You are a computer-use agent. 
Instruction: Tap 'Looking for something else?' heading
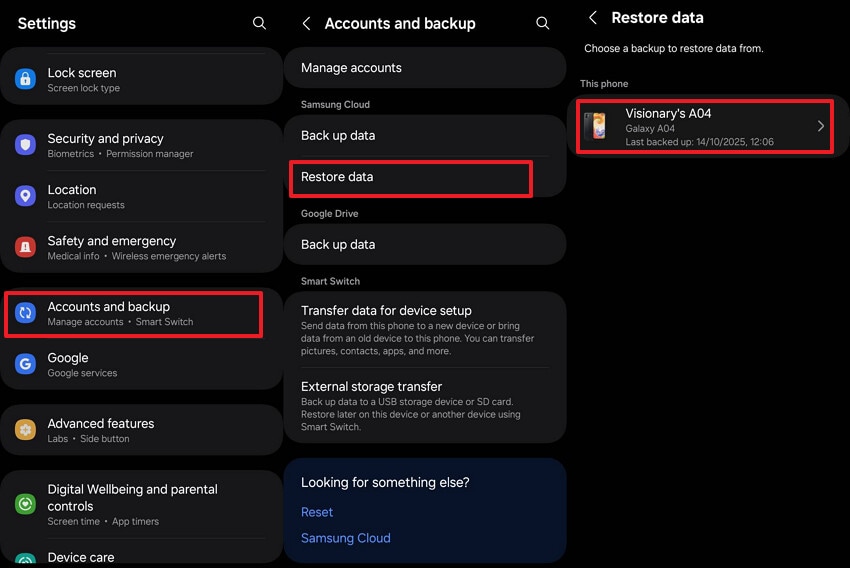[x=385, y=482]
